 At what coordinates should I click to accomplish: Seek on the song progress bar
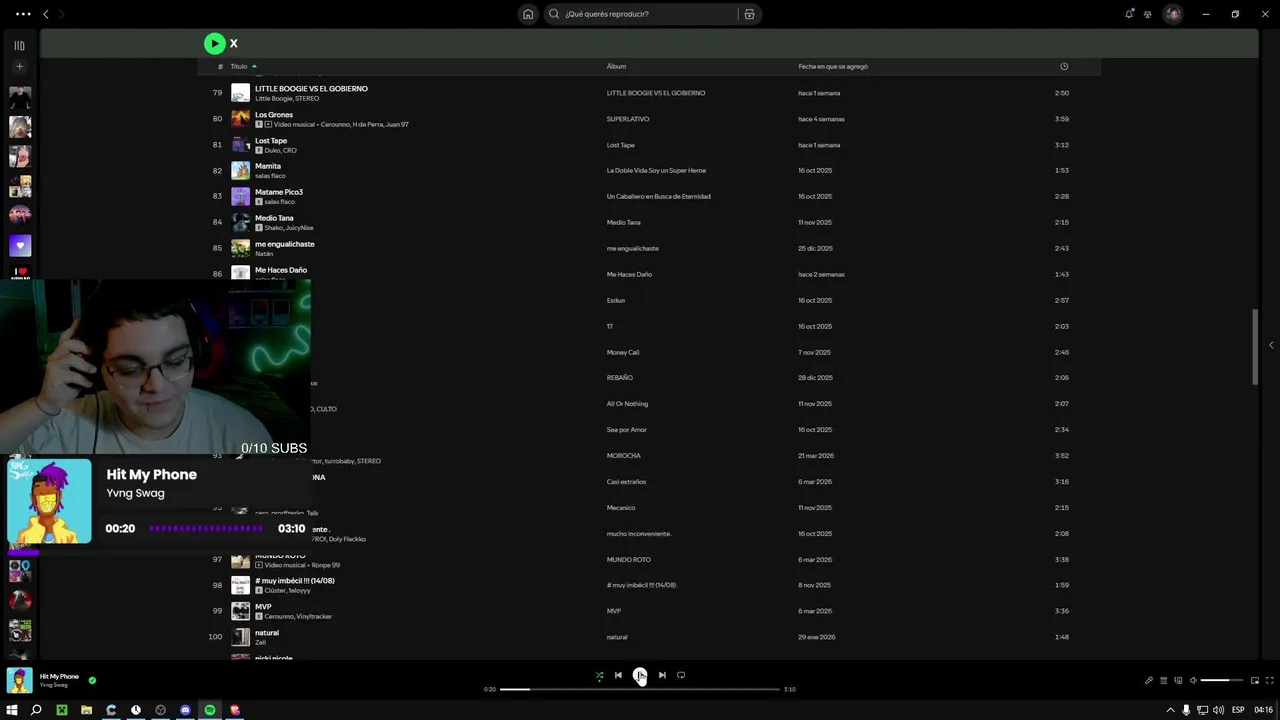(x=640, y=689)
